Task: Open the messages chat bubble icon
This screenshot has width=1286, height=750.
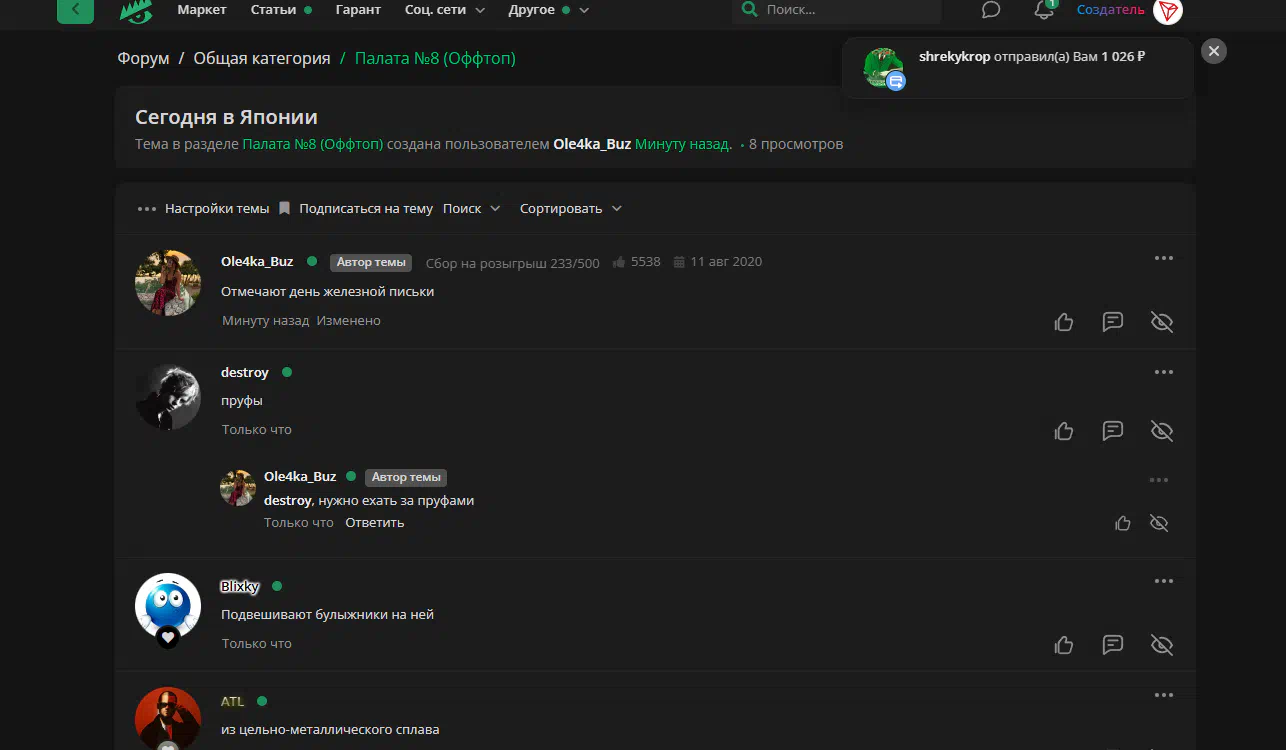Action: [991, 10]
